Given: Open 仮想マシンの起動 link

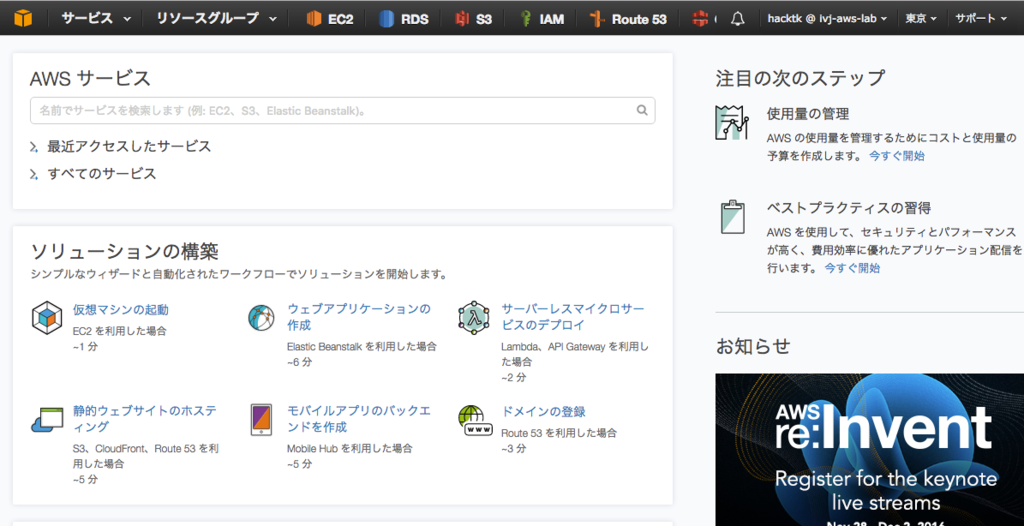Looking at the screenshot, I should tap(120, 310).
